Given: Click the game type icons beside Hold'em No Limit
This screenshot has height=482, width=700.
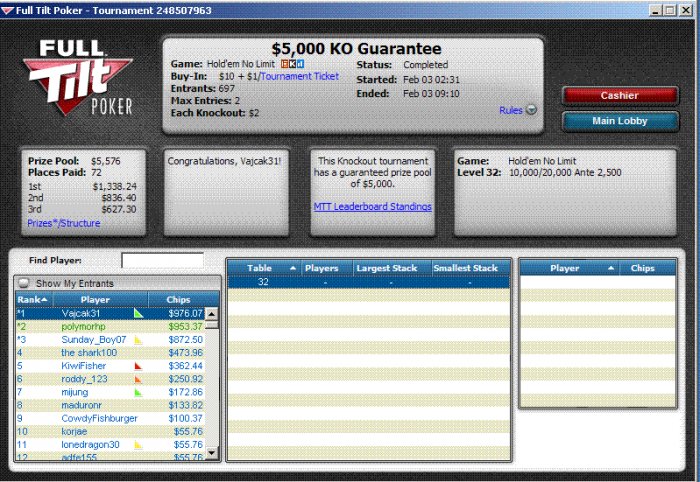Looking at the screenshot, I should point(292,64).
